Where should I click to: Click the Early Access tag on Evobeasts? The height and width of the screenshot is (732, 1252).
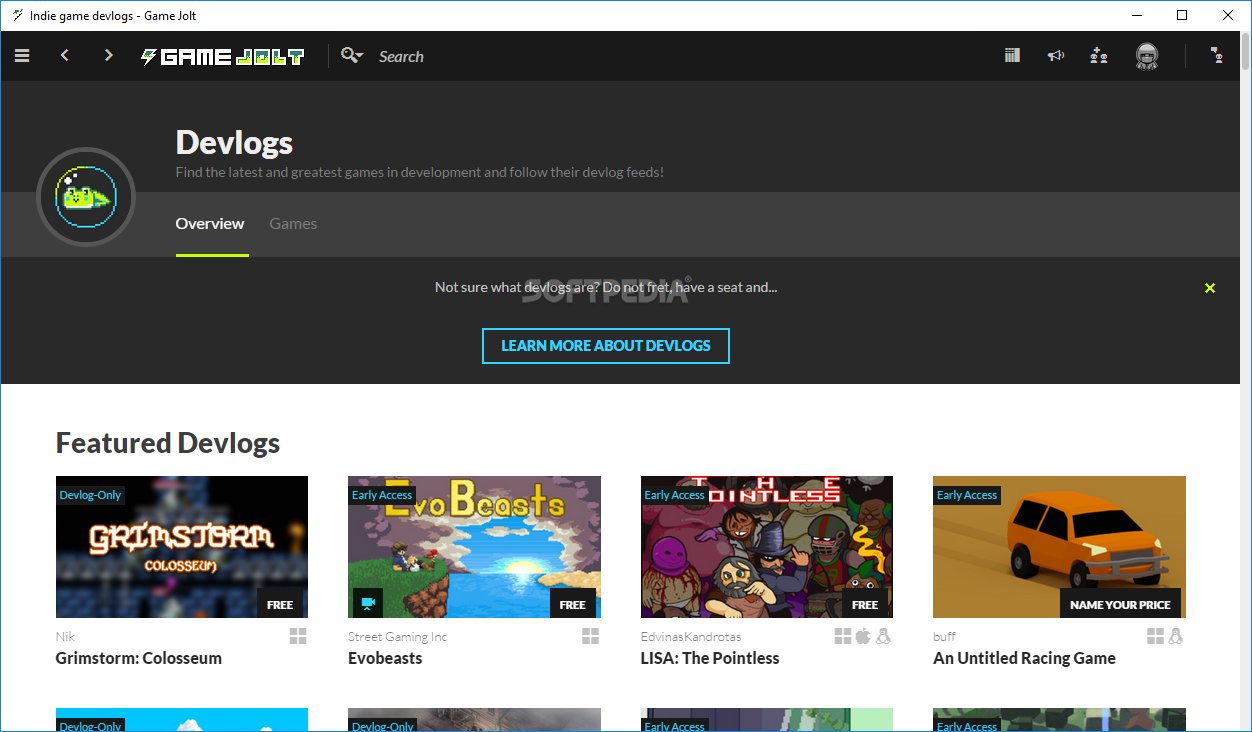(x=382, y=495)
